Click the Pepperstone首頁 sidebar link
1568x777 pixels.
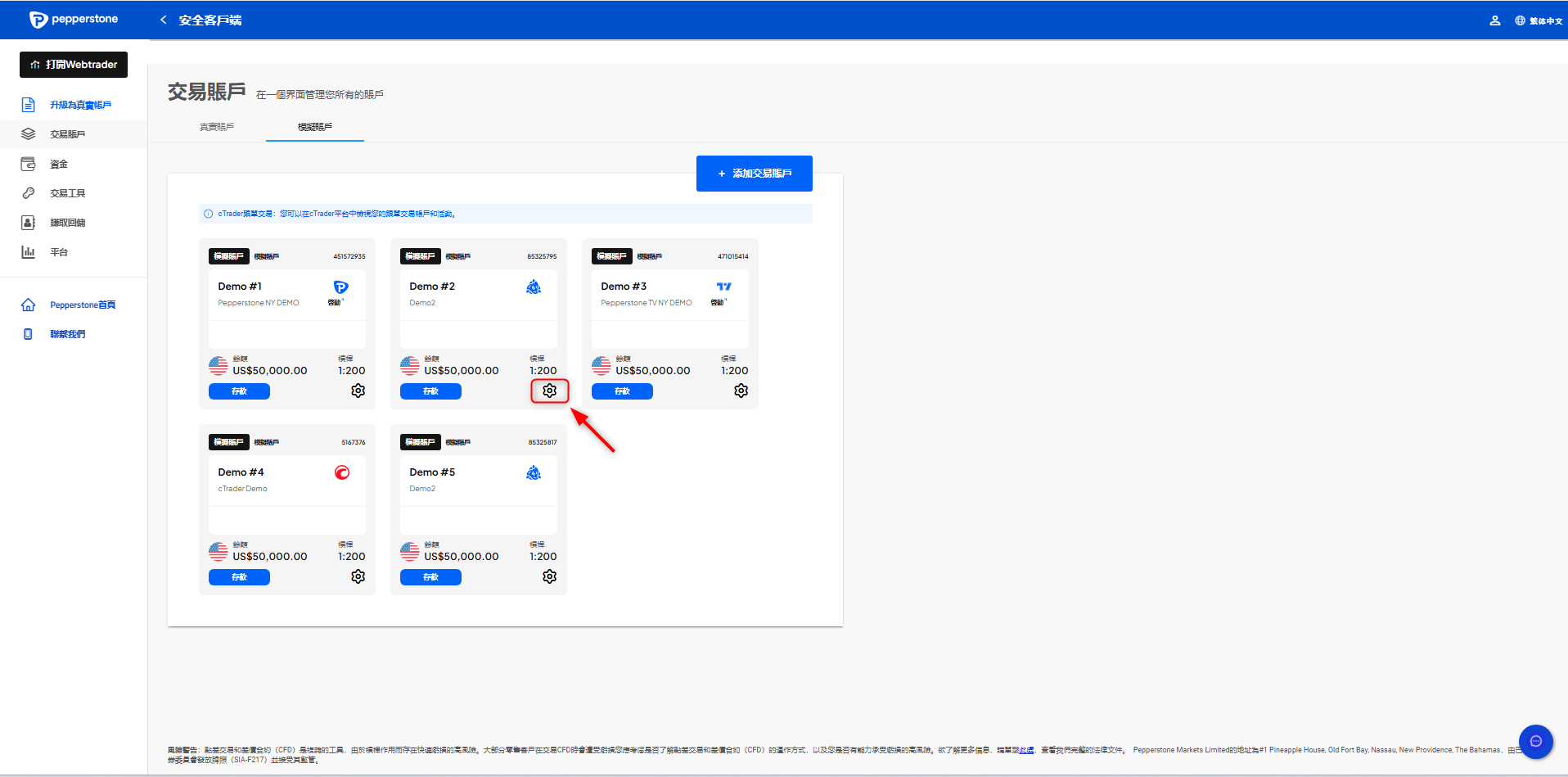point(82,305)
